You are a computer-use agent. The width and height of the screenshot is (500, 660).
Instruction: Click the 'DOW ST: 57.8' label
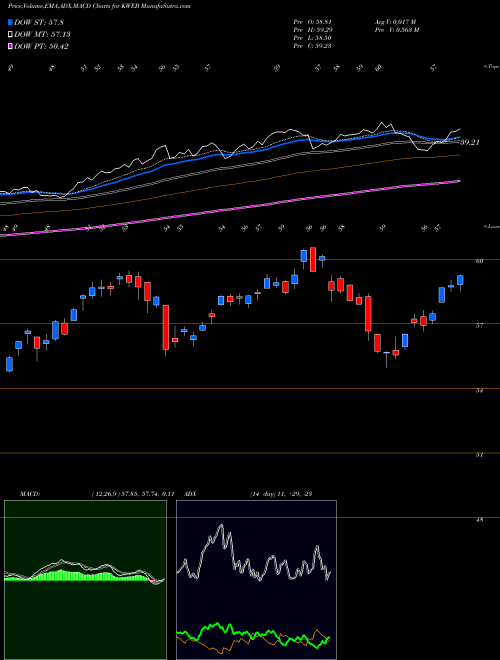(39, 22)
